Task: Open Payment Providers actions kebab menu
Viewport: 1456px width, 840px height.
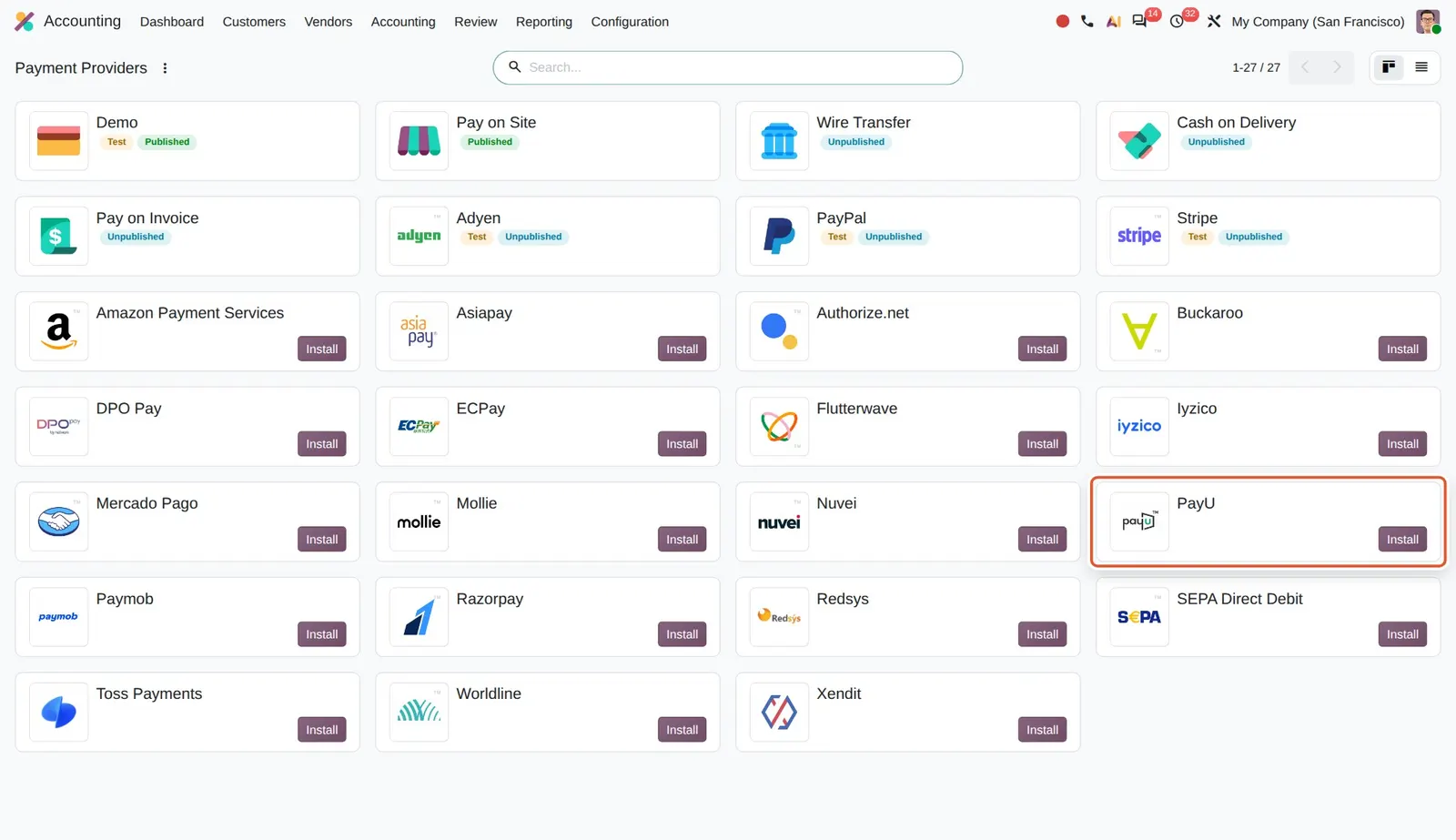Action: (165, 68)
